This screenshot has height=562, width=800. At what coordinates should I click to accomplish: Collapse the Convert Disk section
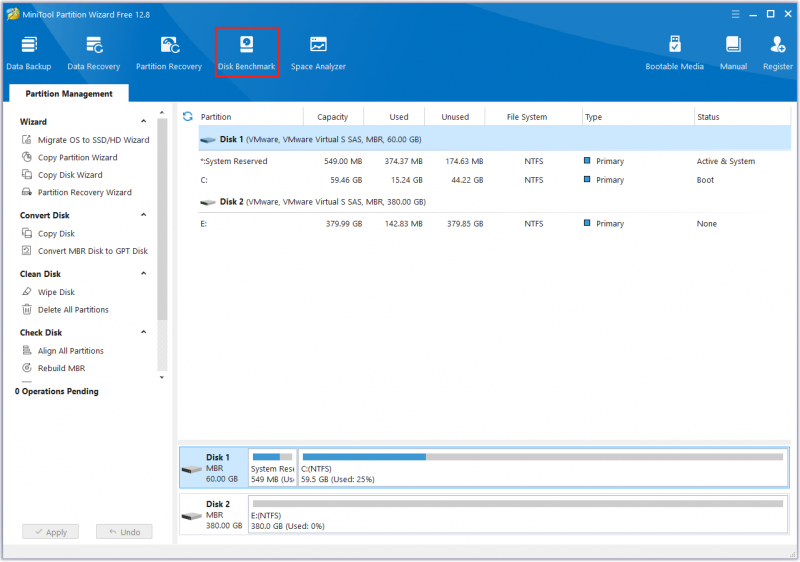click(x=143, y=215)
